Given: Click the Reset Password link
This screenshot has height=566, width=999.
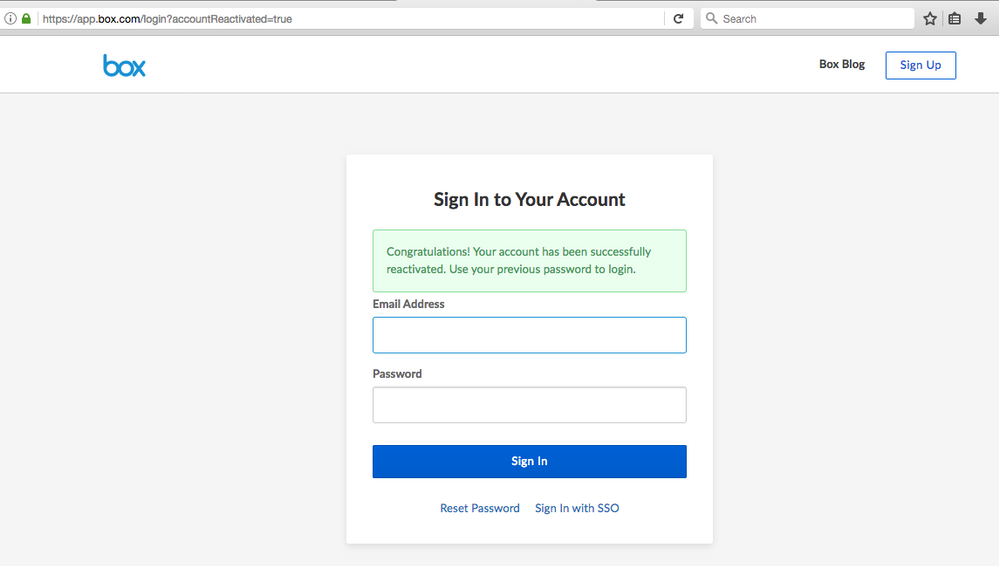Looking at the screenshot, I should [480, 508].
